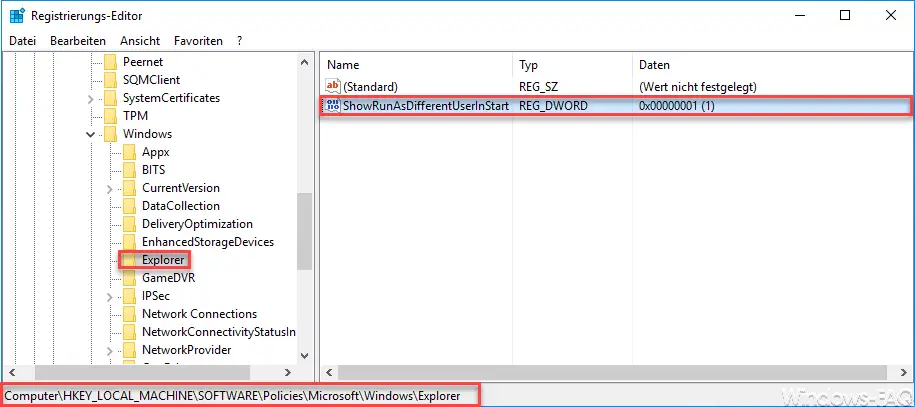Select the GameDVR folder icon
The height and width of the screenshot is (407, 915).
coord(130,279)
